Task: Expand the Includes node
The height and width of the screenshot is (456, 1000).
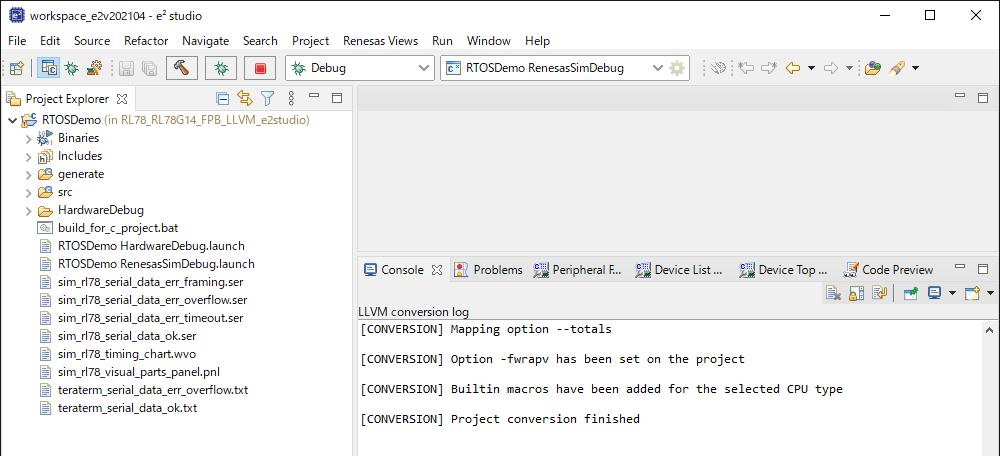Action: 29,156
